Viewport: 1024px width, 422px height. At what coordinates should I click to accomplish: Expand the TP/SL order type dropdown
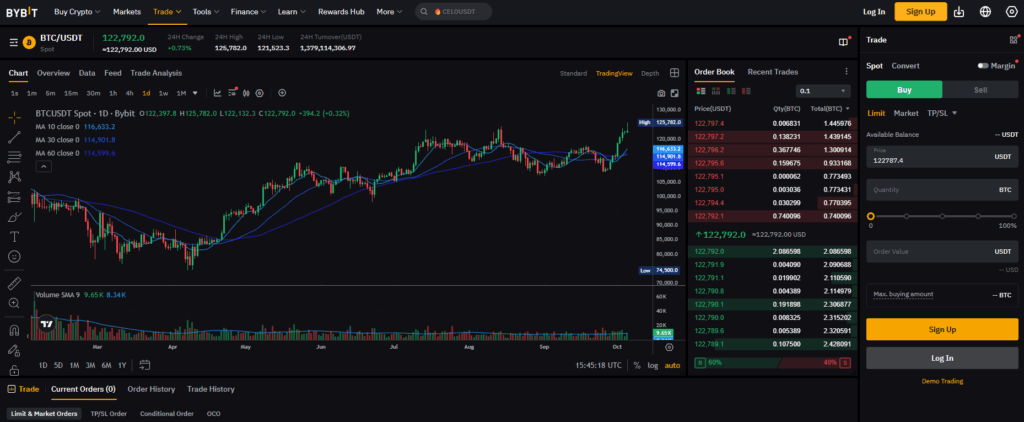tap(942, 113)
